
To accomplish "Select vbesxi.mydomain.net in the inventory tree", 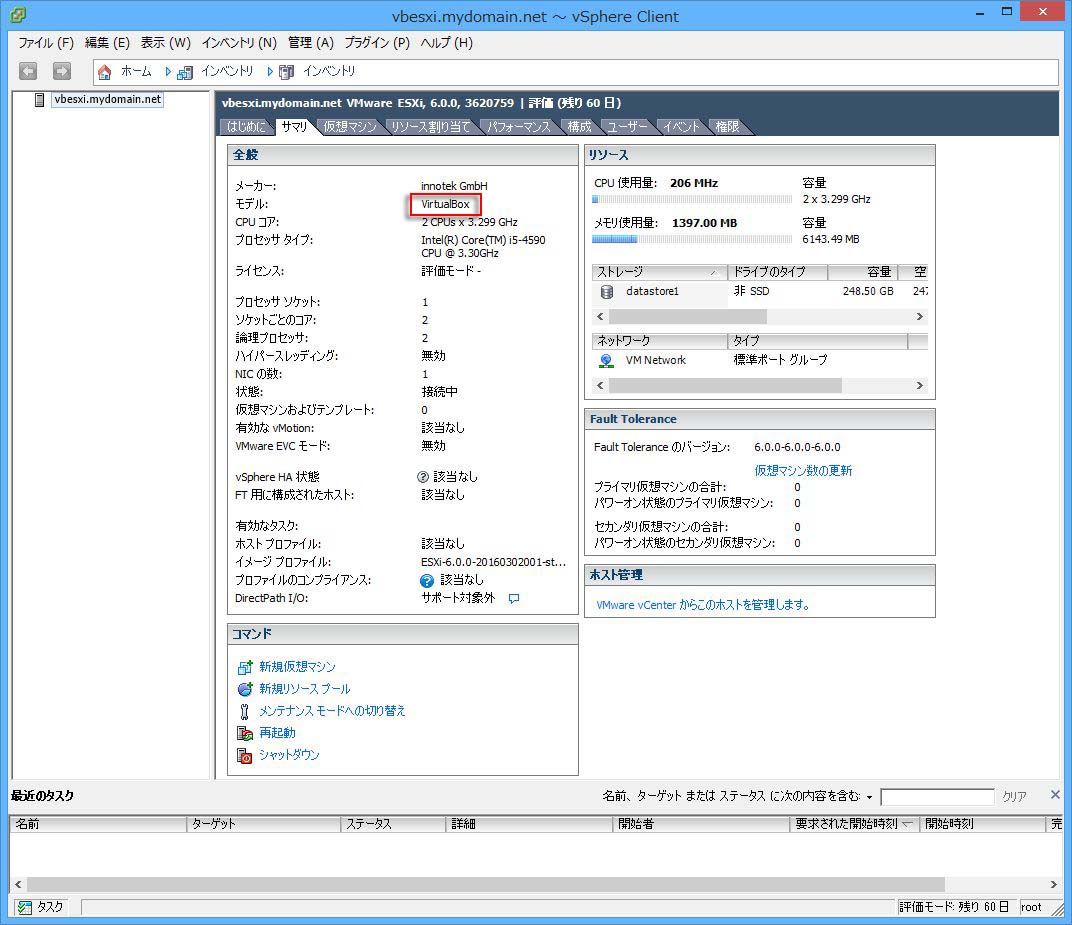I will [x=108, y=99].
